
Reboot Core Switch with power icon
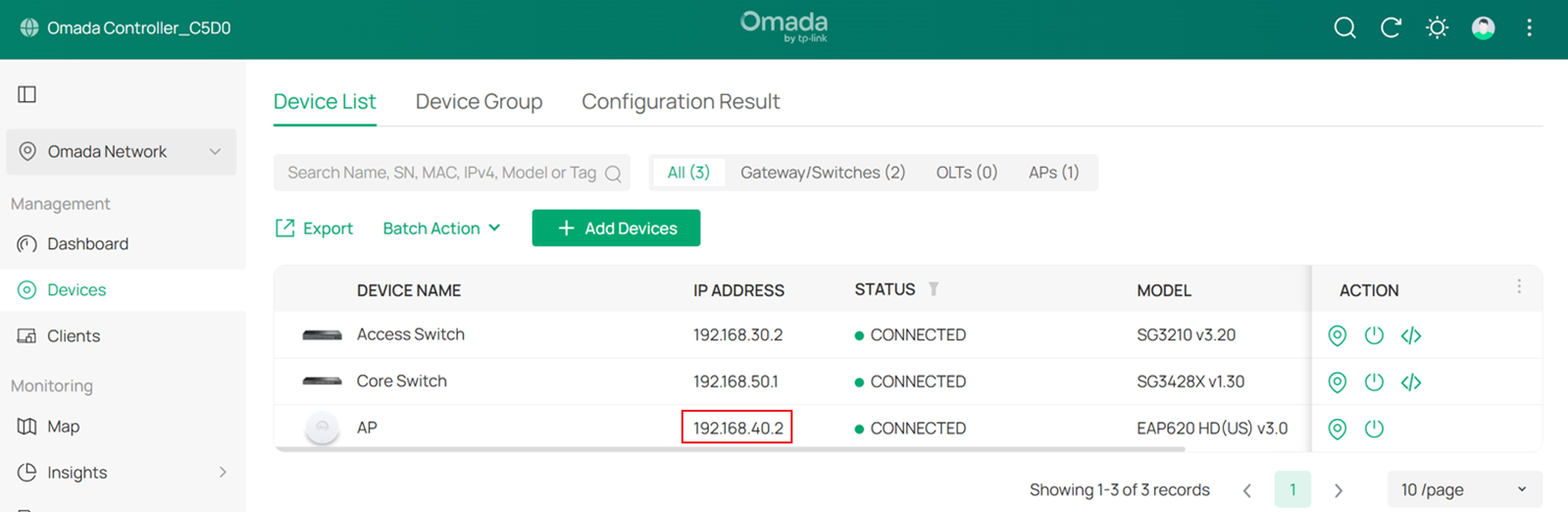coord(1374,382)
